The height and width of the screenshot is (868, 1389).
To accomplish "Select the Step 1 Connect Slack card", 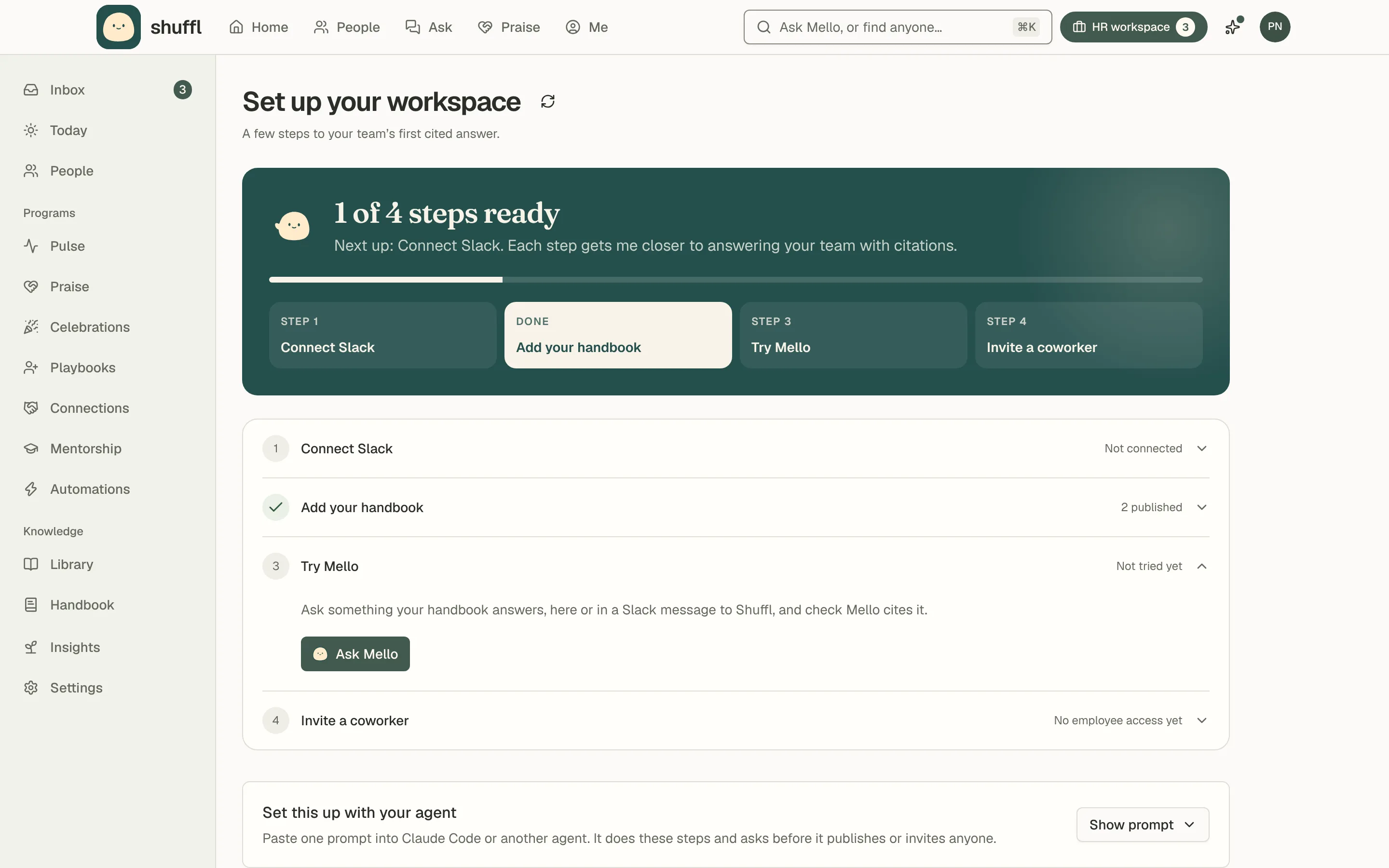I will (383, 335).
